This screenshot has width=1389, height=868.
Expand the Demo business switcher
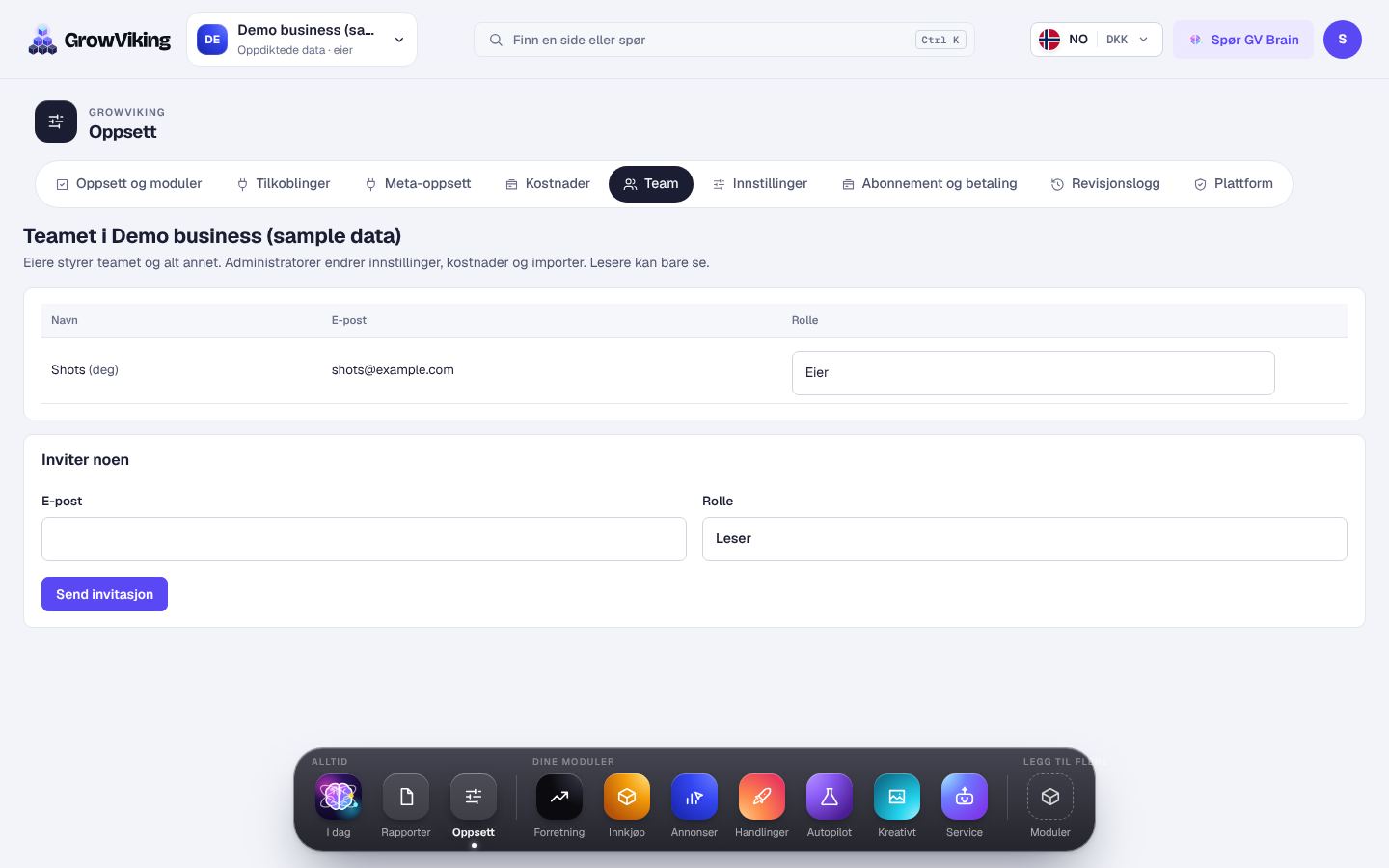[302, 40]
